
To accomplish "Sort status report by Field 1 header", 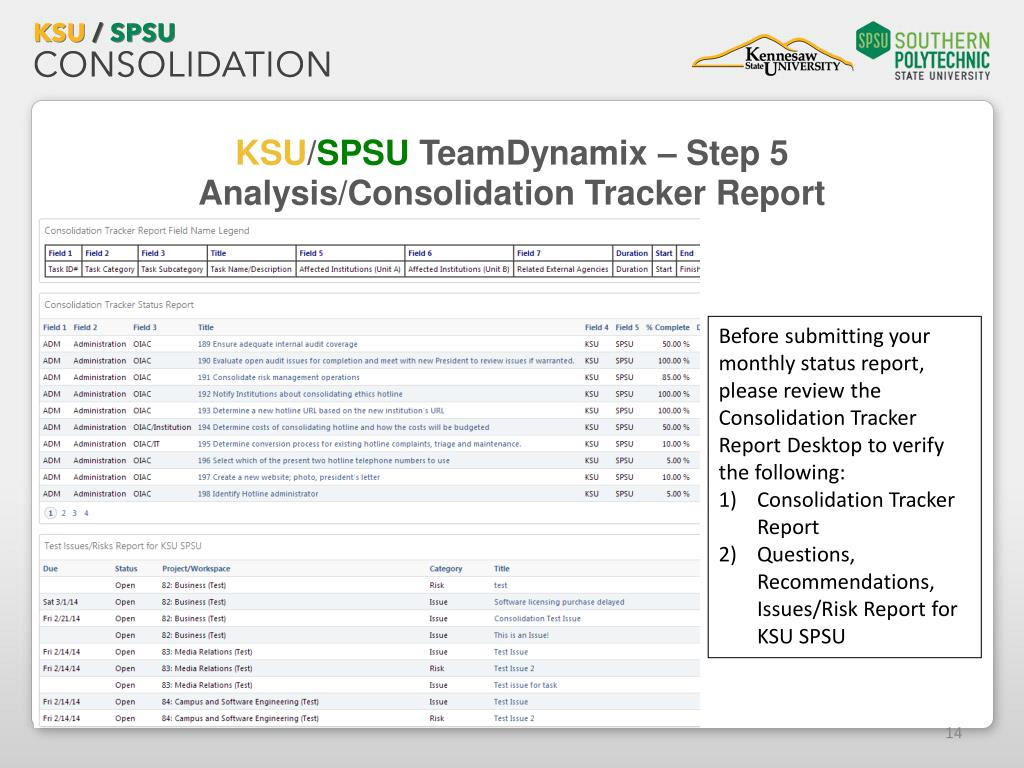I will coord(55,328).
